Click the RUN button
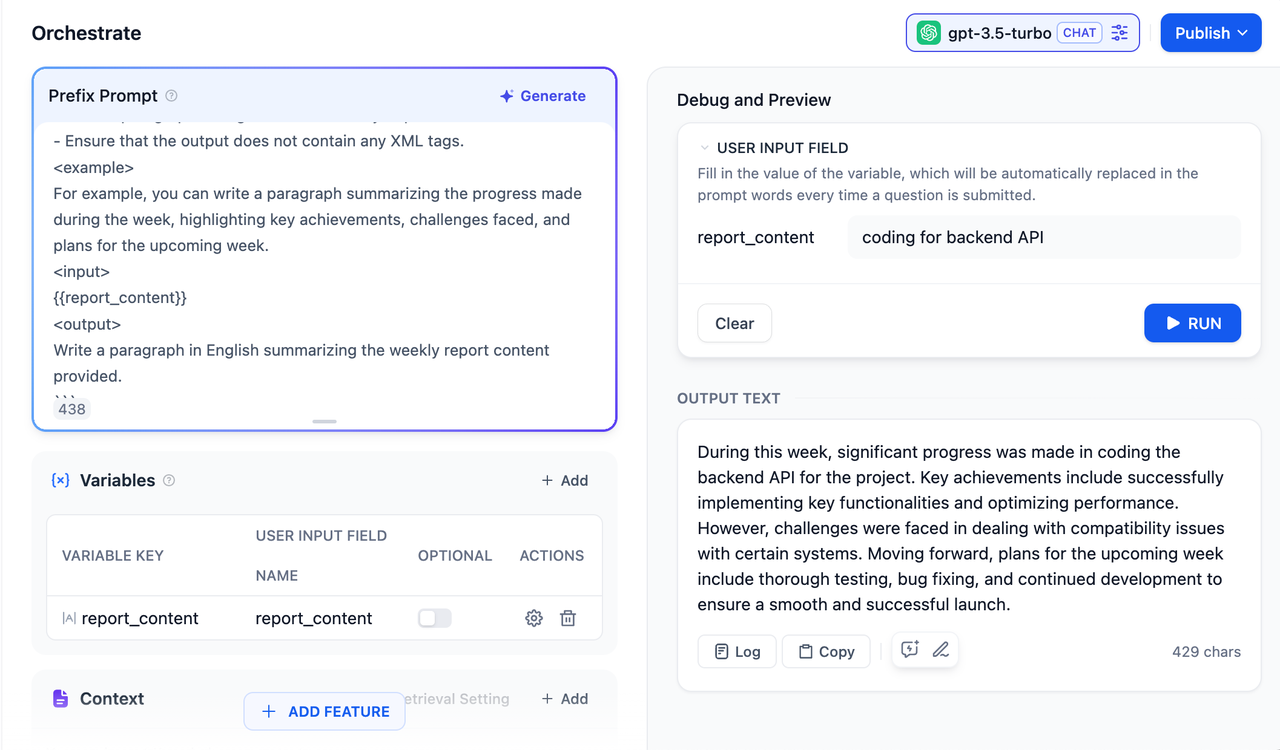The height and width of the screenshot is (750, 1280). click(x=1193, y=323)
